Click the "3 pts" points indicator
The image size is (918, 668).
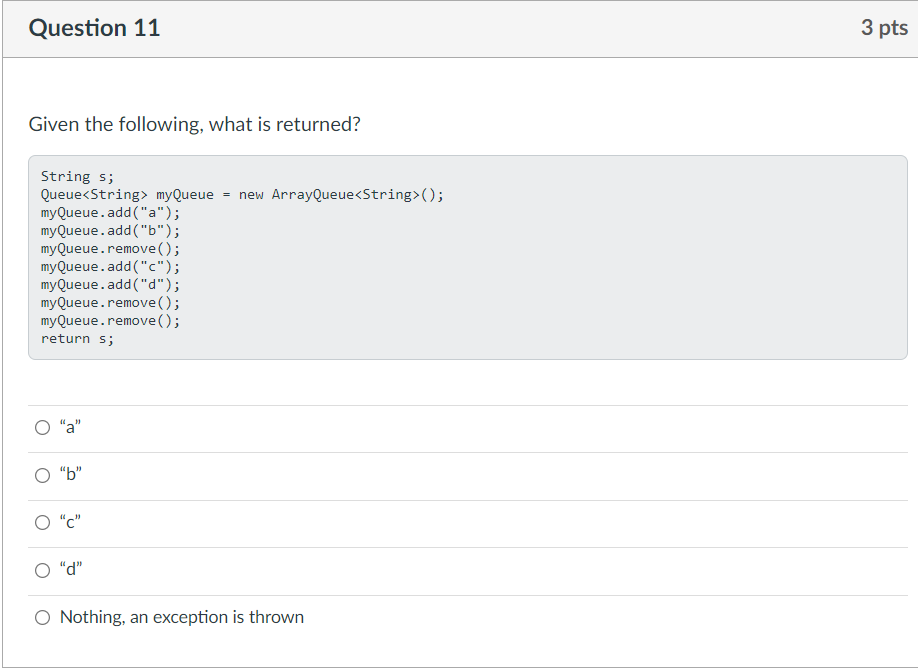884,28
